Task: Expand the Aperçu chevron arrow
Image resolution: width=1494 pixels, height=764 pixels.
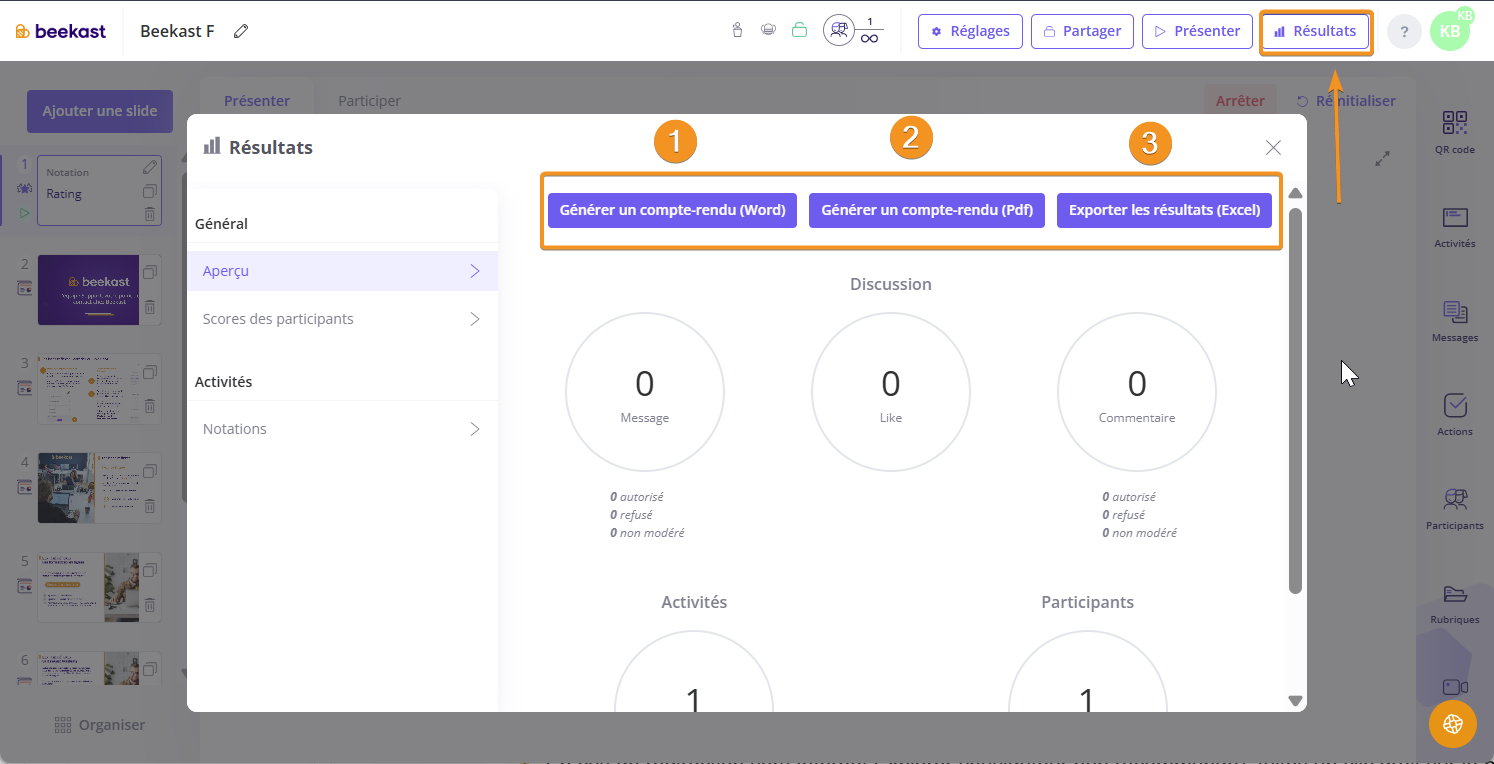Action: pos(475,271)
